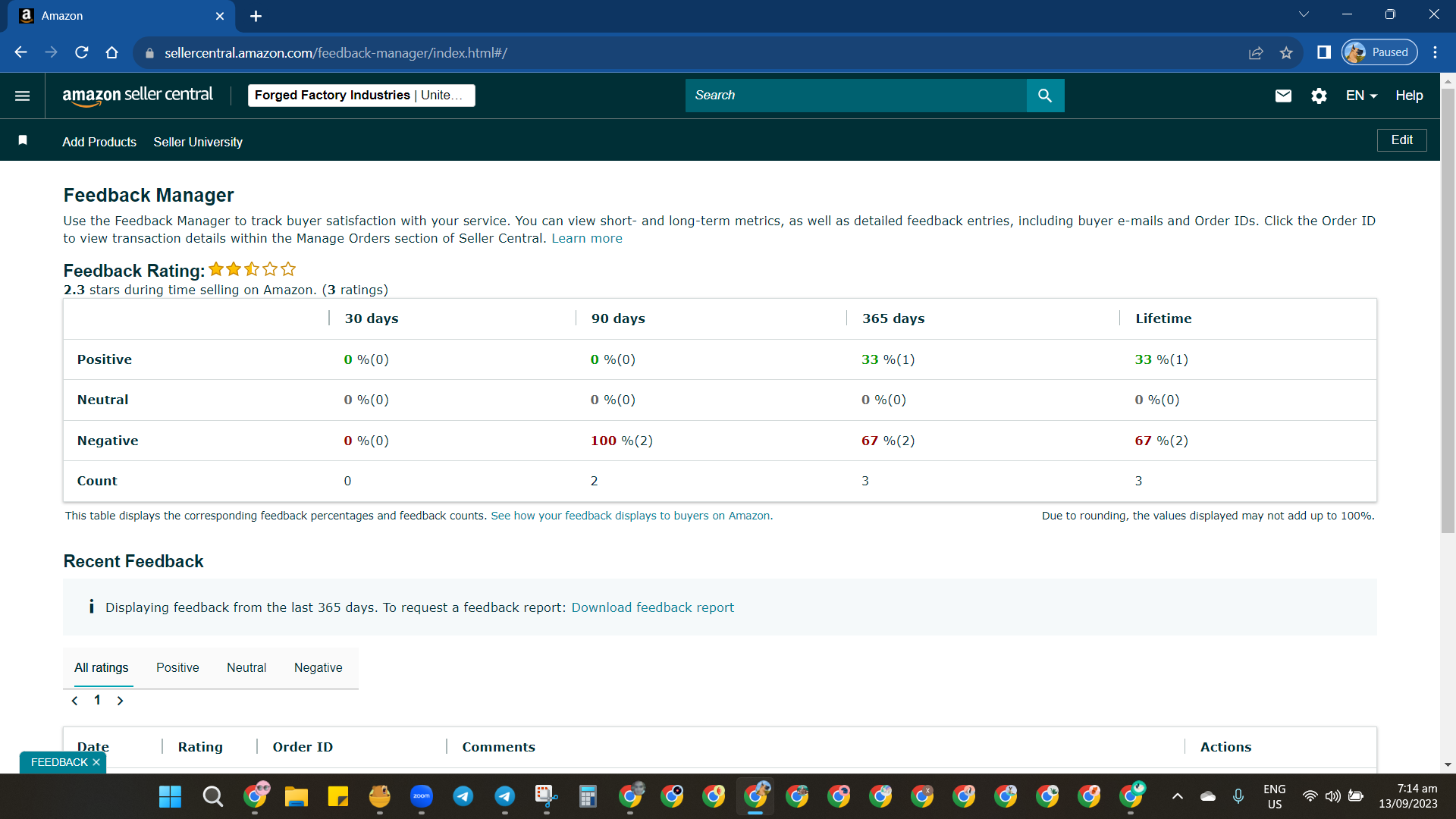Click the search magnifier button

coord(1045,96)
